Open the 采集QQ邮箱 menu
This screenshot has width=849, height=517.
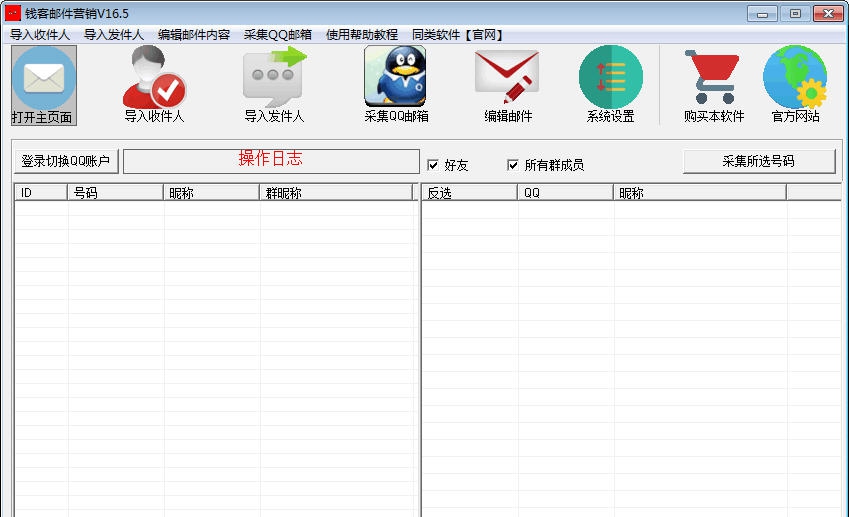click(x=278, y=35)
